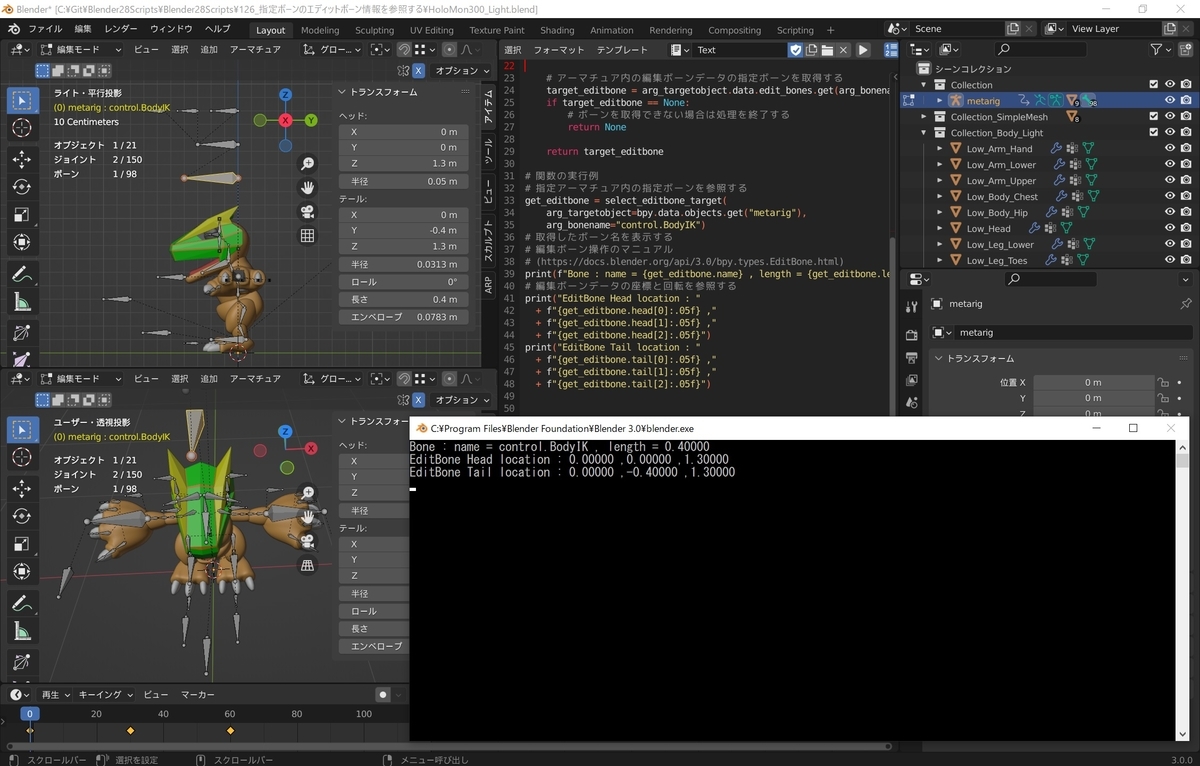Click the 半径 0.05 m slider field

point(403,181)
